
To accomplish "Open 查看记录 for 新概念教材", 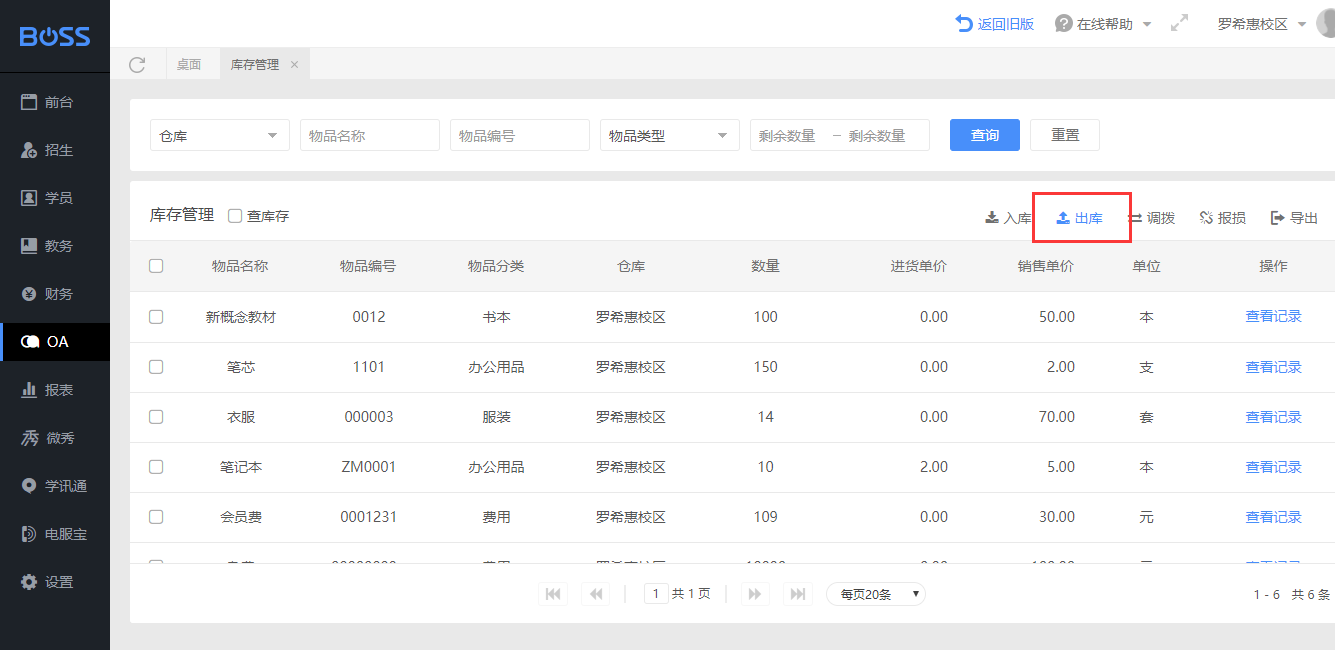I will coord(1273,316).
